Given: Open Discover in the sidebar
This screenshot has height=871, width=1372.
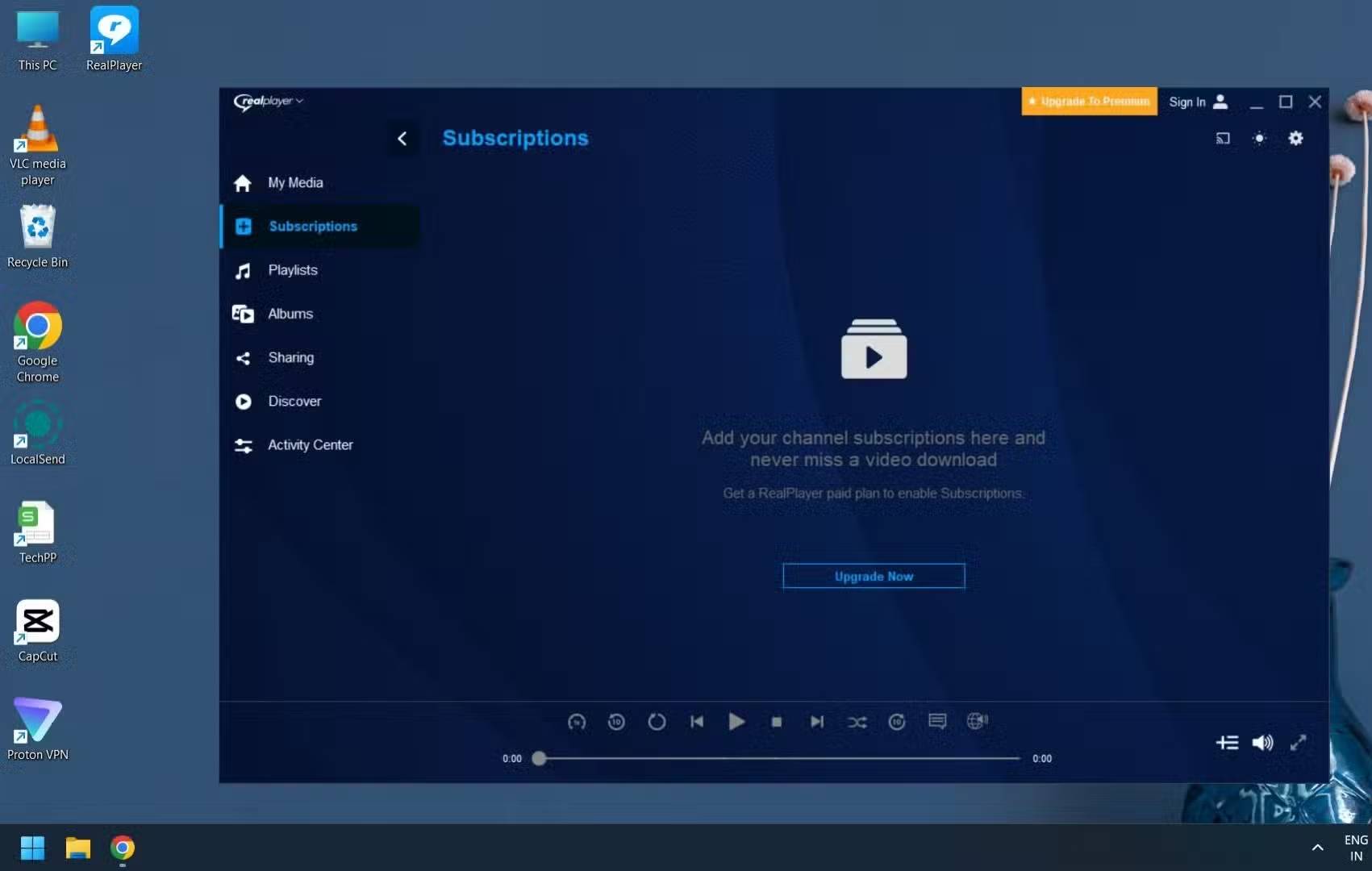Looking at the screenshot, I should coord(319,401).
